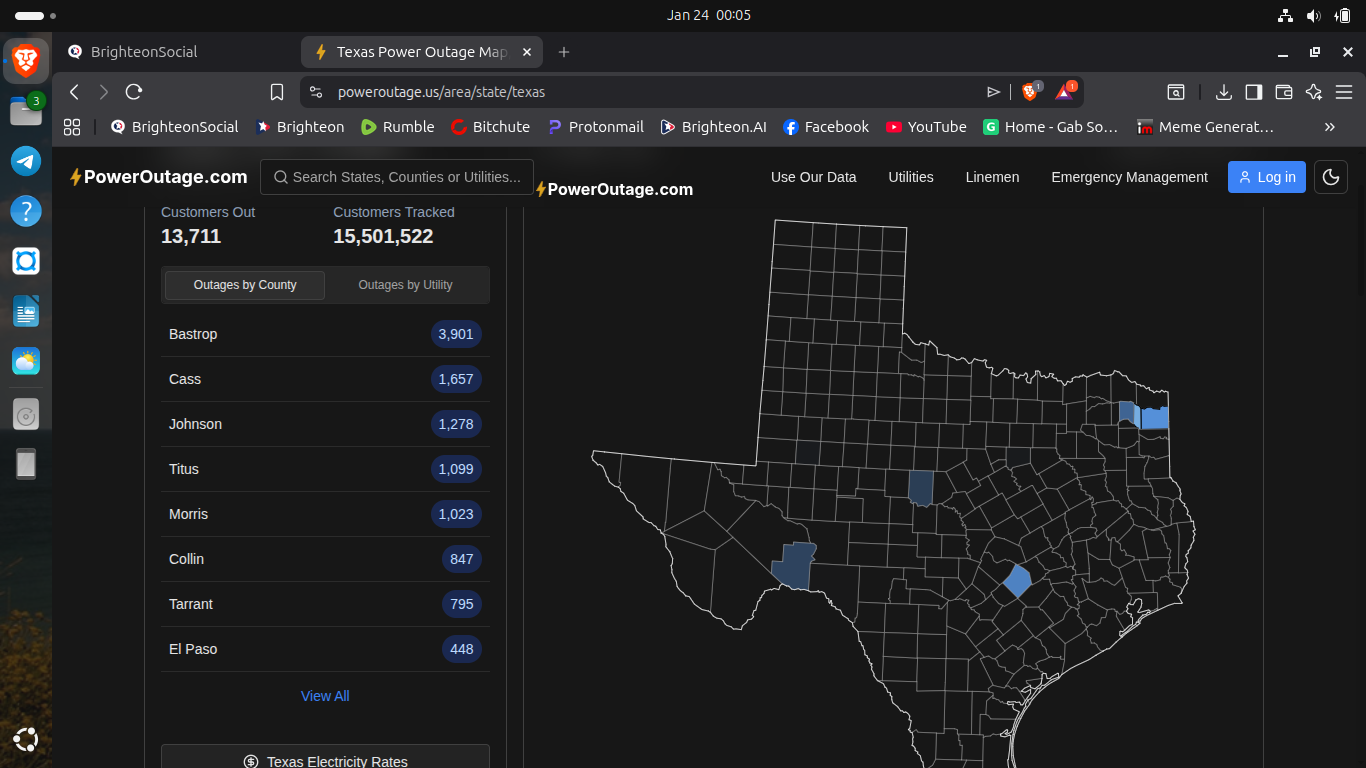Open the browser hamburger menu
Screen dimensions: 1366x768
[x=1344, y=92]
